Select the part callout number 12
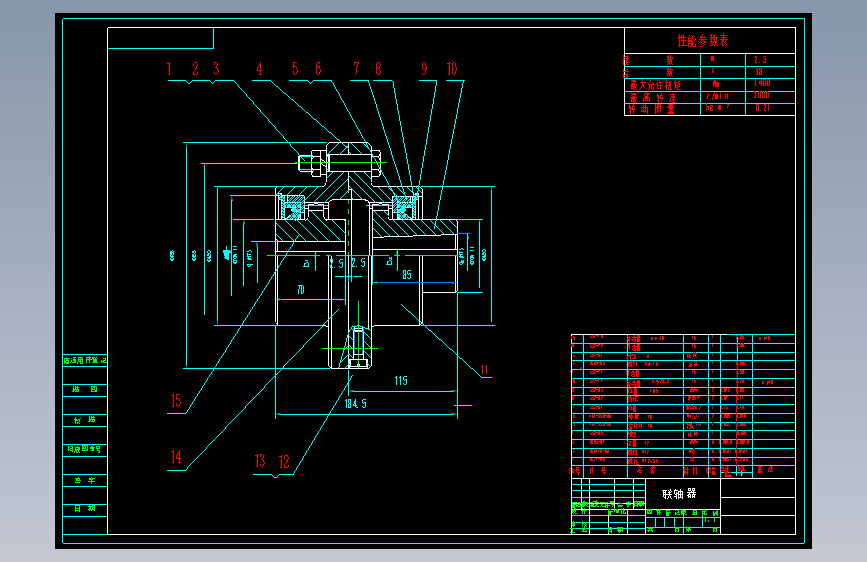867x562 pixels. point(284,461)
